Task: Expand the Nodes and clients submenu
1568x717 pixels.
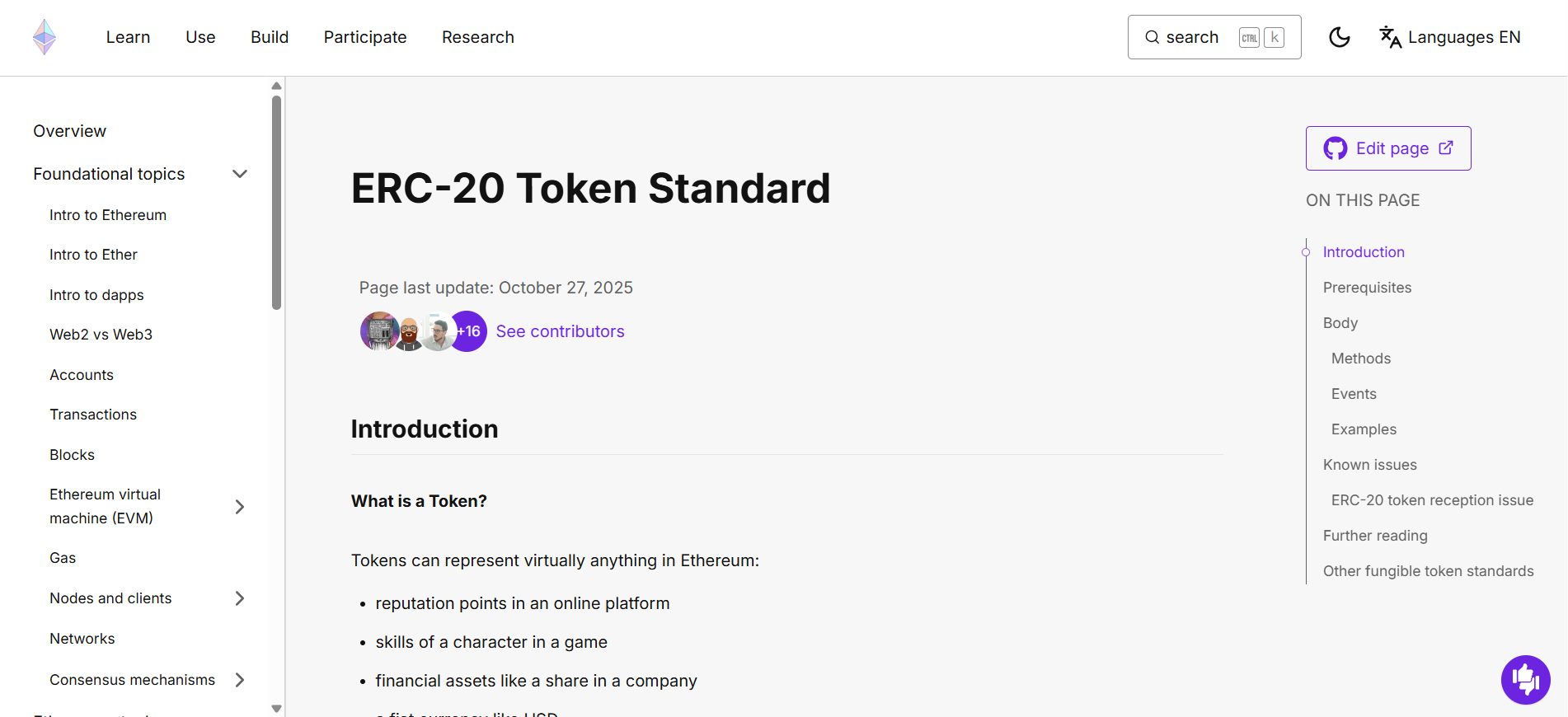Action: coord(240,598)
